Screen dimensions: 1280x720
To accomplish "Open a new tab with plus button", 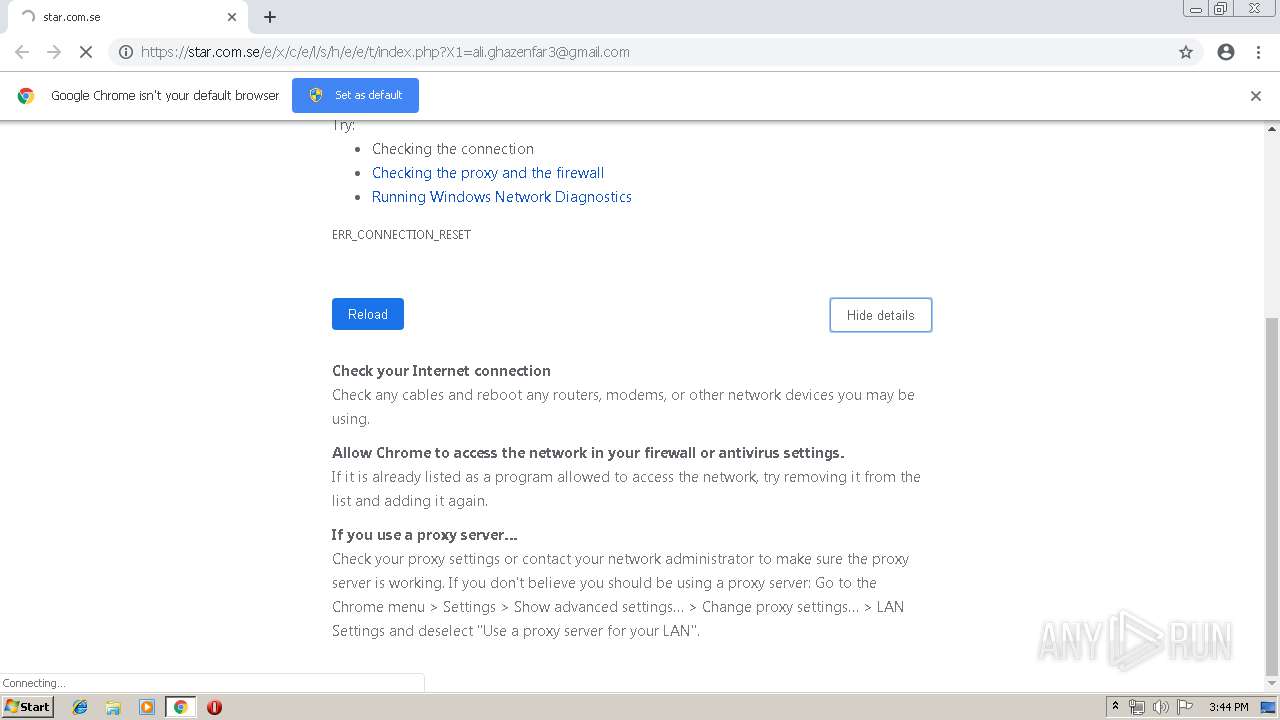I will coord(270,17).
